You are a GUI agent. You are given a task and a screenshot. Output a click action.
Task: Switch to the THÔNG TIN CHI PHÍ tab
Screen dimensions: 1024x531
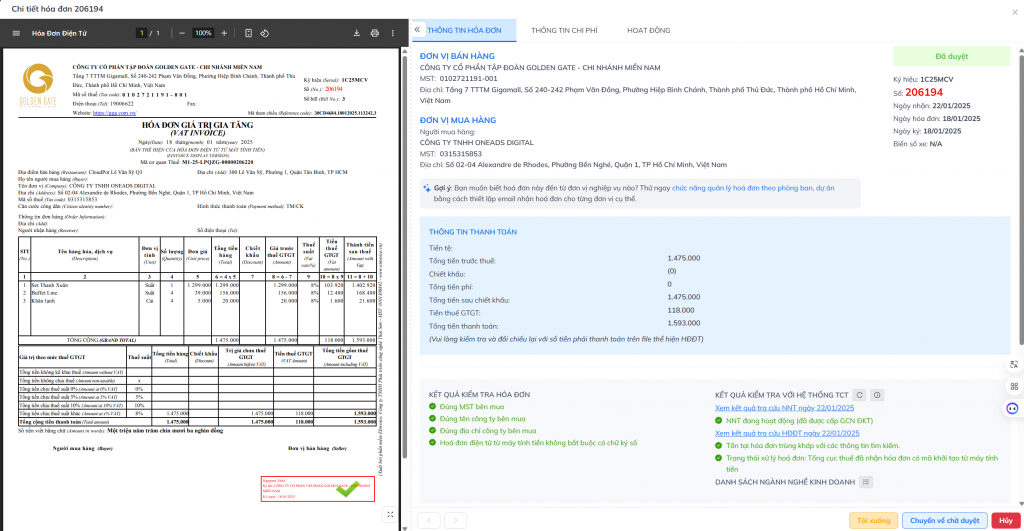tap(564, 31)
